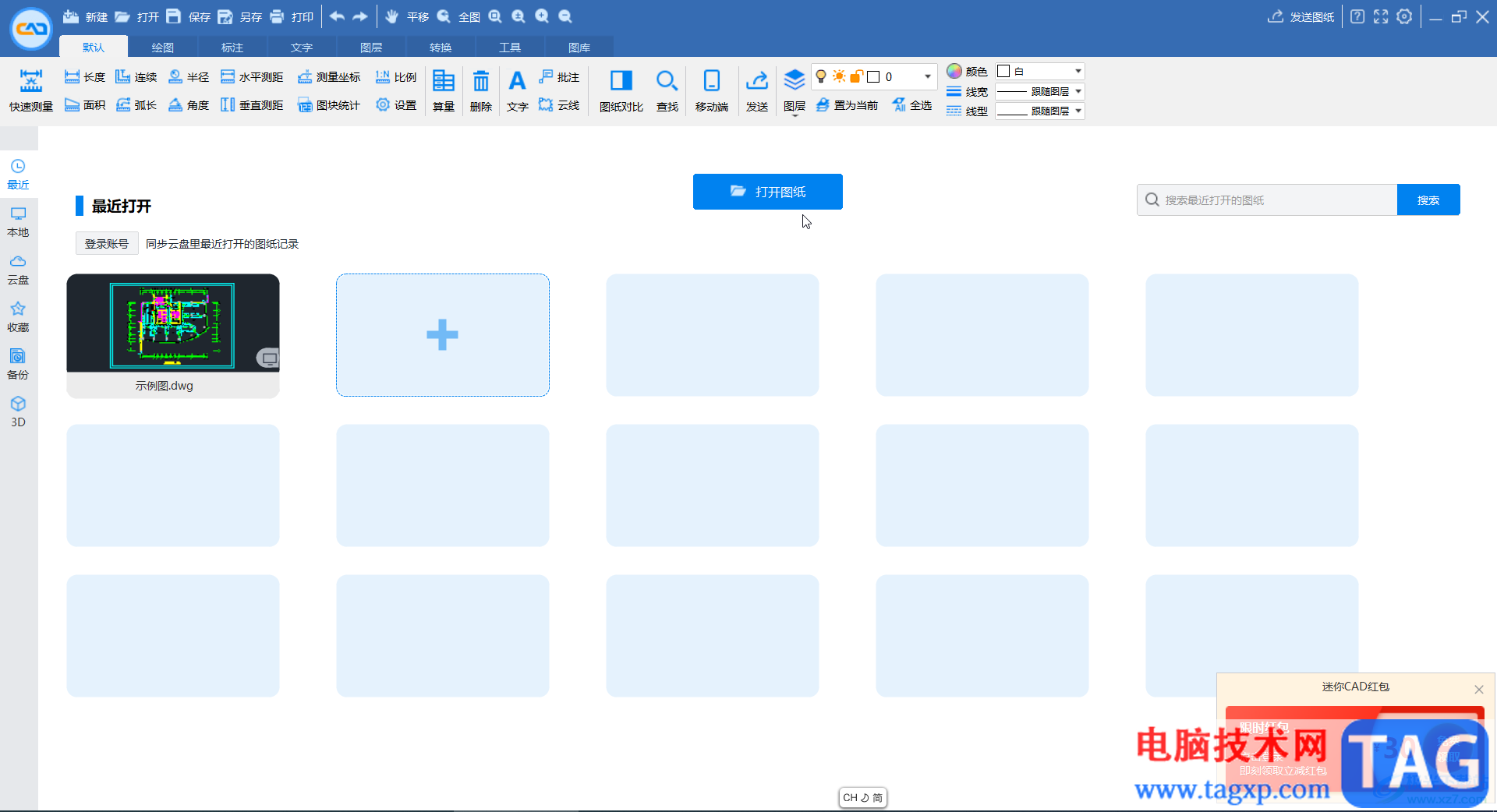Toggle the layer lock padlock icon

[856, 76]
